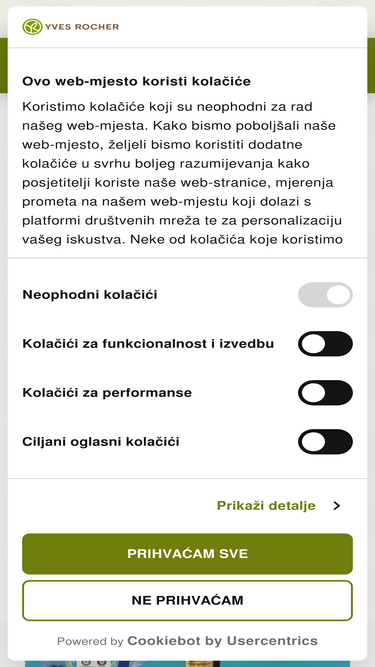Click the Yves Rocher wordmark text

(82, 27)
